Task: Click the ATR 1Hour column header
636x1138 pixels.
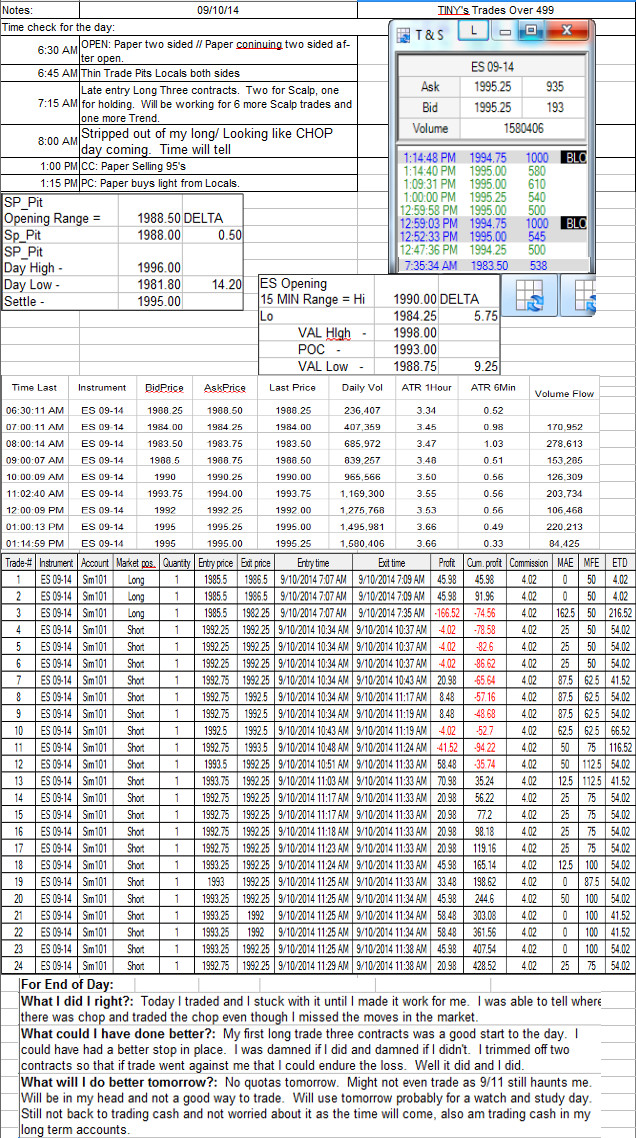Action: coord(426,388)
